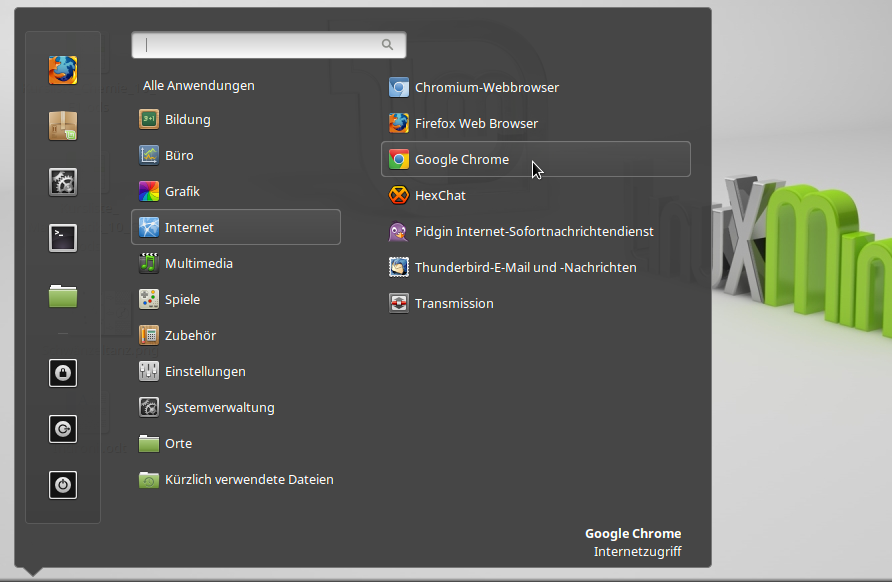The width and height of the screenshot is (892, 582).
Task: Open the Büro category
Action: (236, 155)
